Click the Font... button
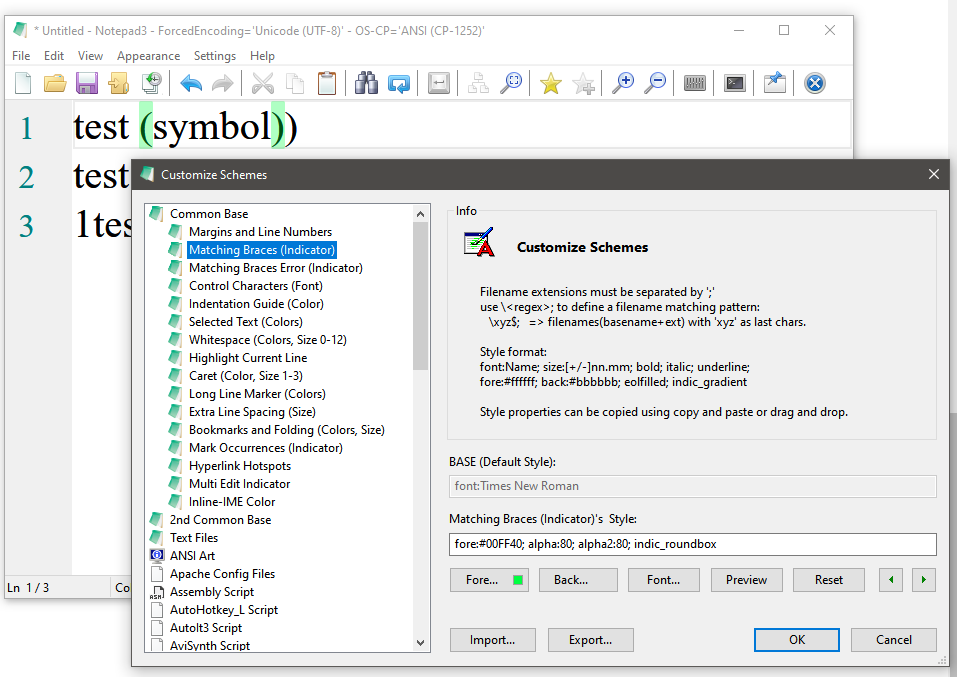Image resolution: width=957 pixels, height=677 pixels. pos(663,580)
